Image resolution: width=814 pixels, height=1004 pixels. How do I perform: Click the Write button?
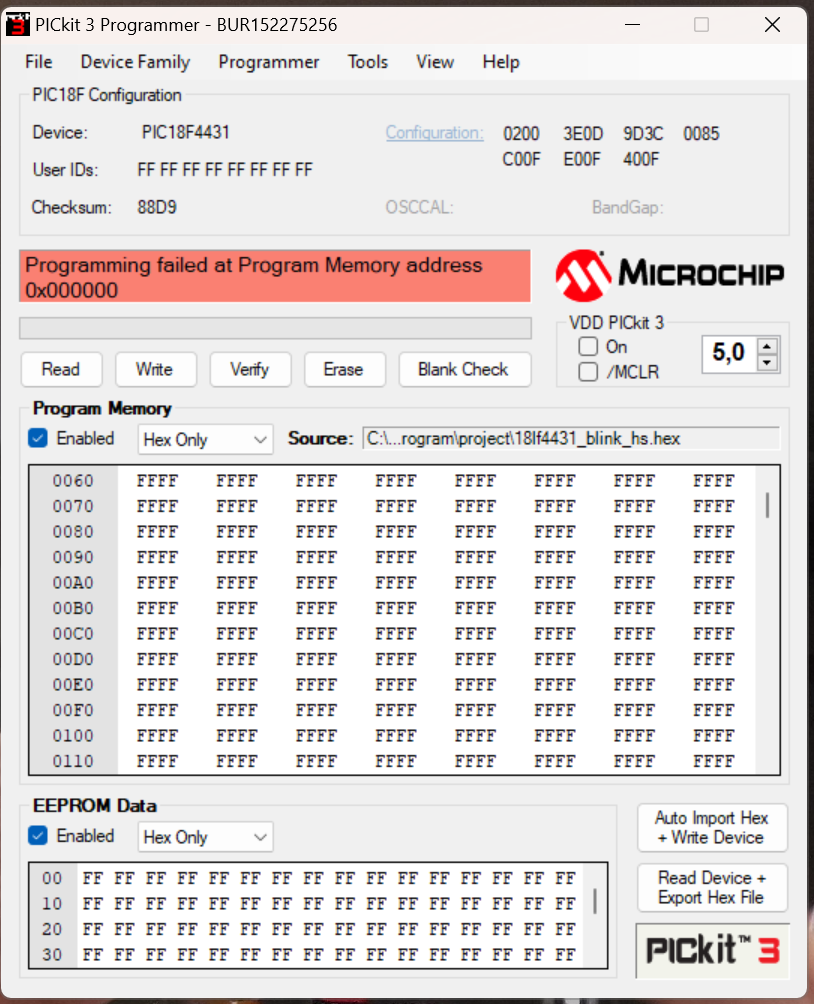tap(156, 369)
